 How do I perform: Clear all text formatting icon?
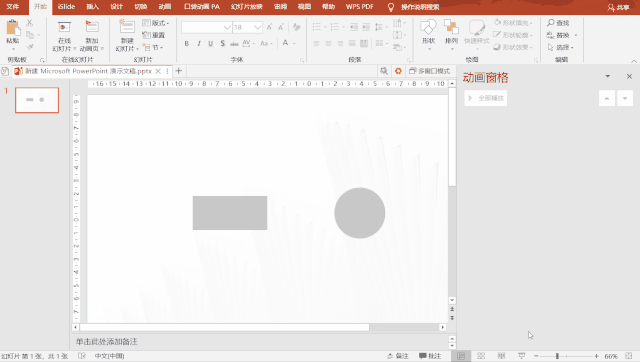[297, 27]
